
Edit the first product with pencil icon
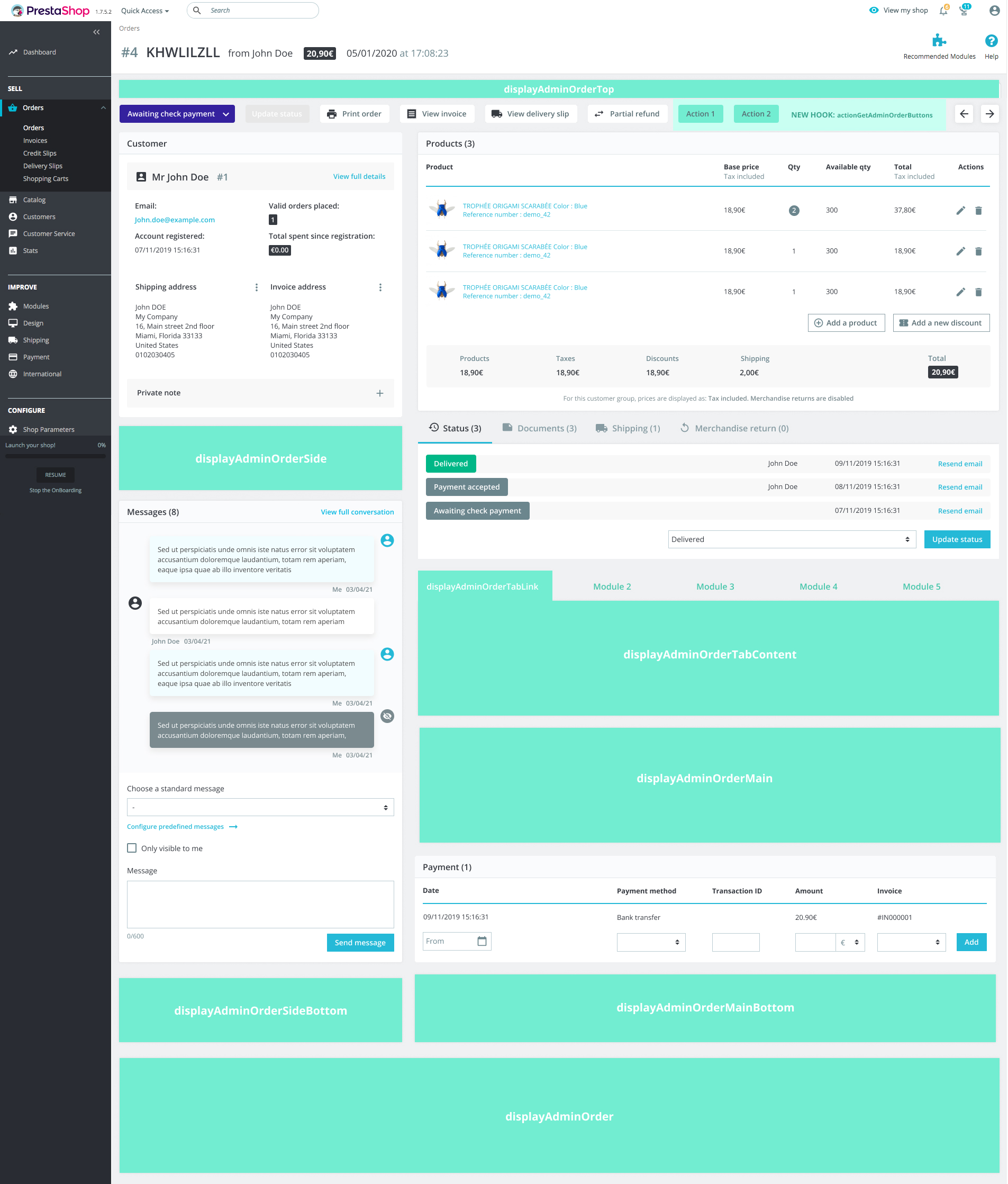[960, 210]
